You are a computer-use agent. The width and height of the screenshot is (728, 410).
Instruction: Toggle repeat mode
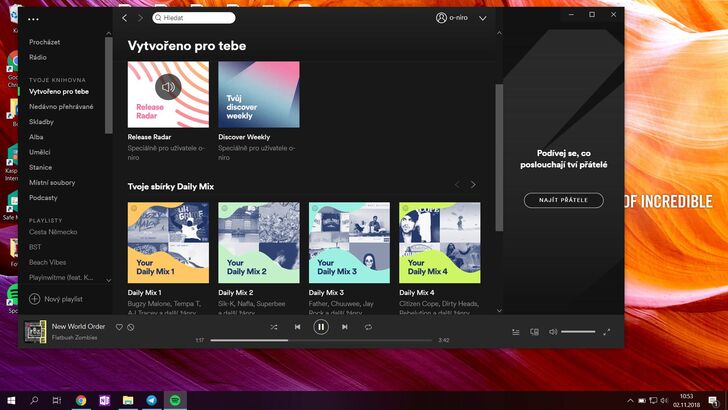[368, 327]
